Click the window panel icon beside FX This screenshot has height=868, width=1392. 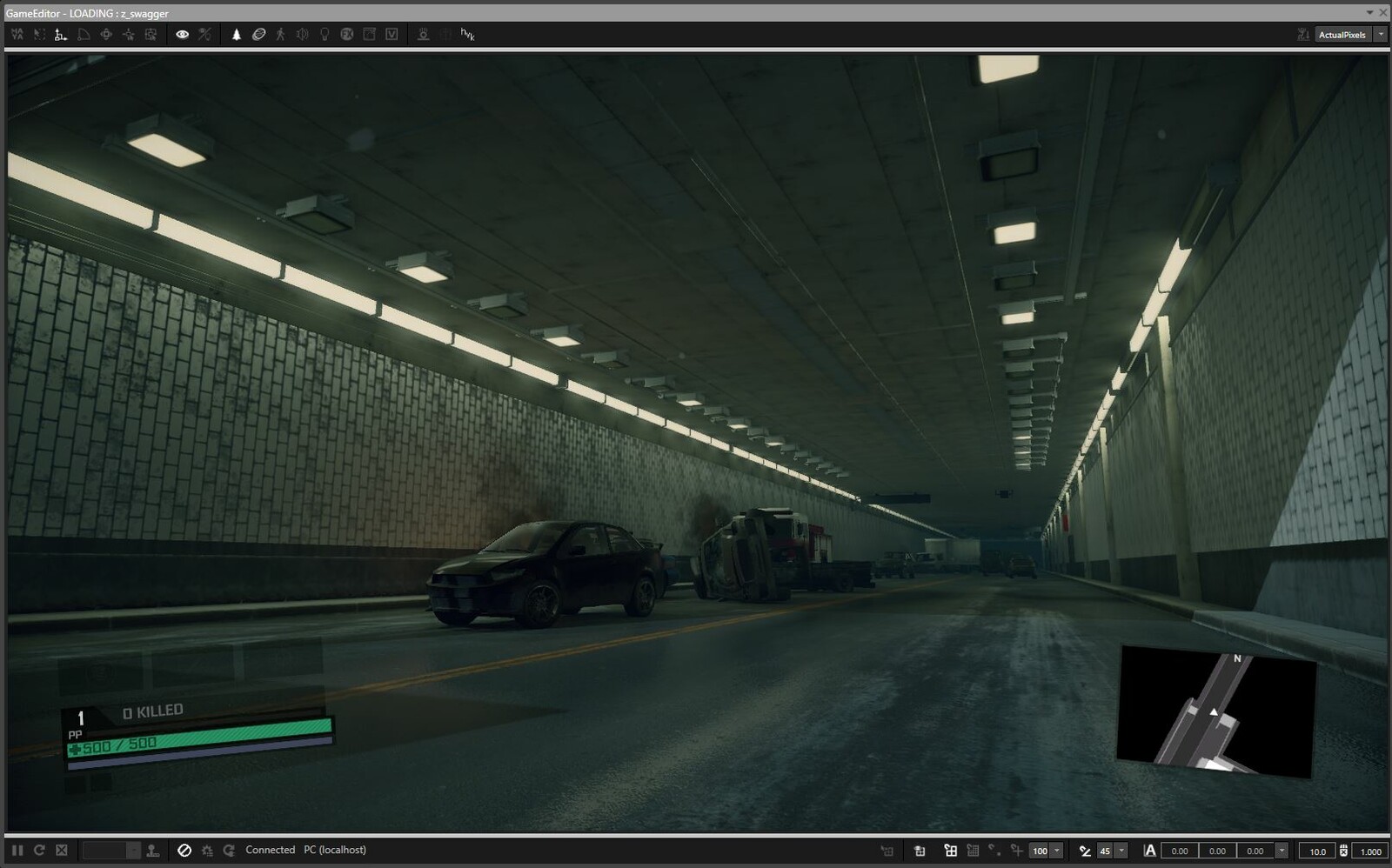pos(369,35)
